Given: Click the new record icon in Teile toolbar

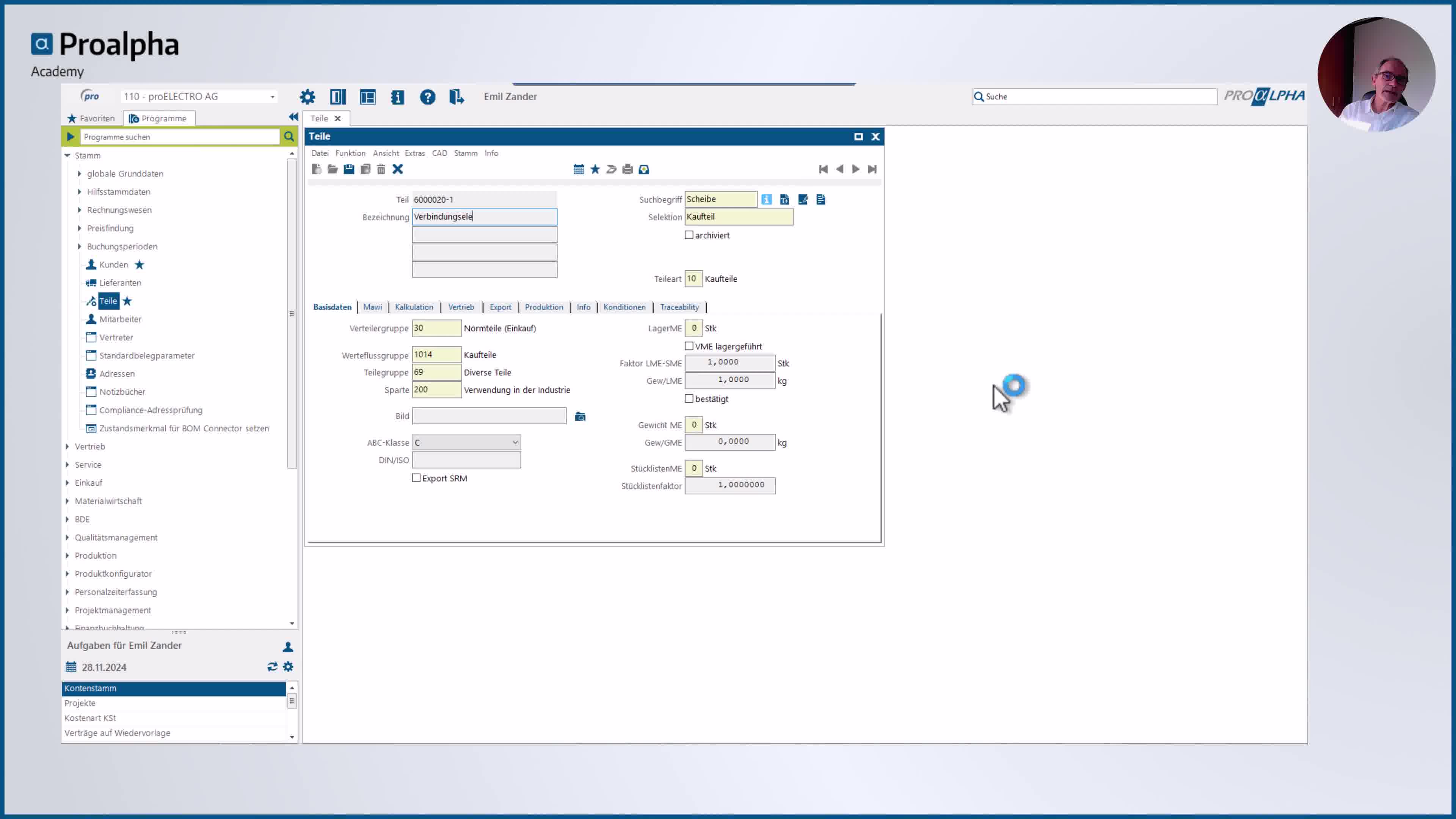Looking at the screenshot, I should (x=317, y=169).
